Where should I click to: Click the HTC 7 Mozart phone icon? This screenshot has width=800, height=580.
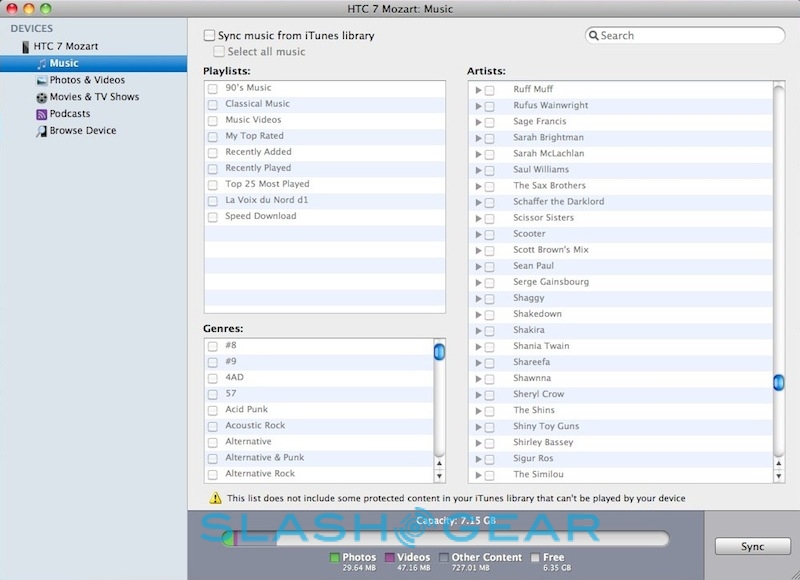(26, 47)
